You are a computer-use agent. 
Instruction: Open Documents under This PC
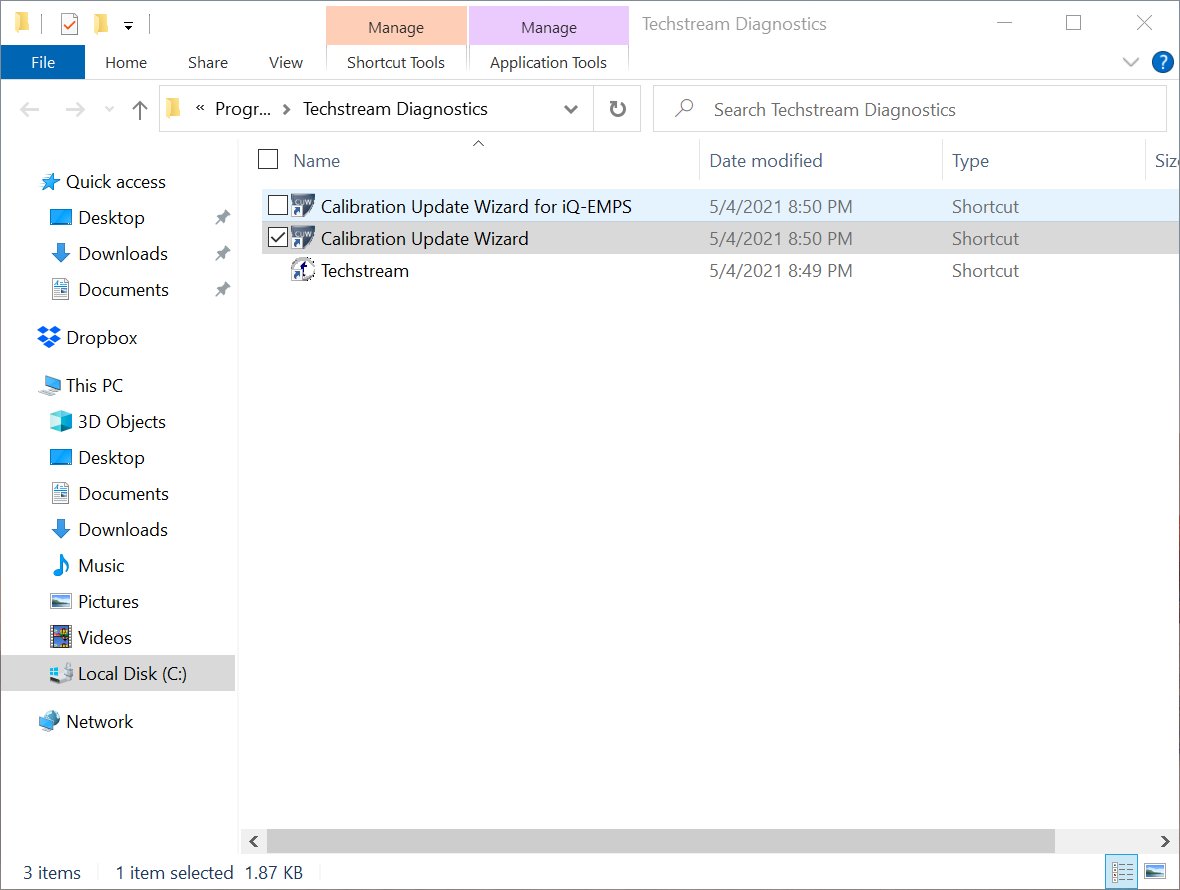[123, 494]
